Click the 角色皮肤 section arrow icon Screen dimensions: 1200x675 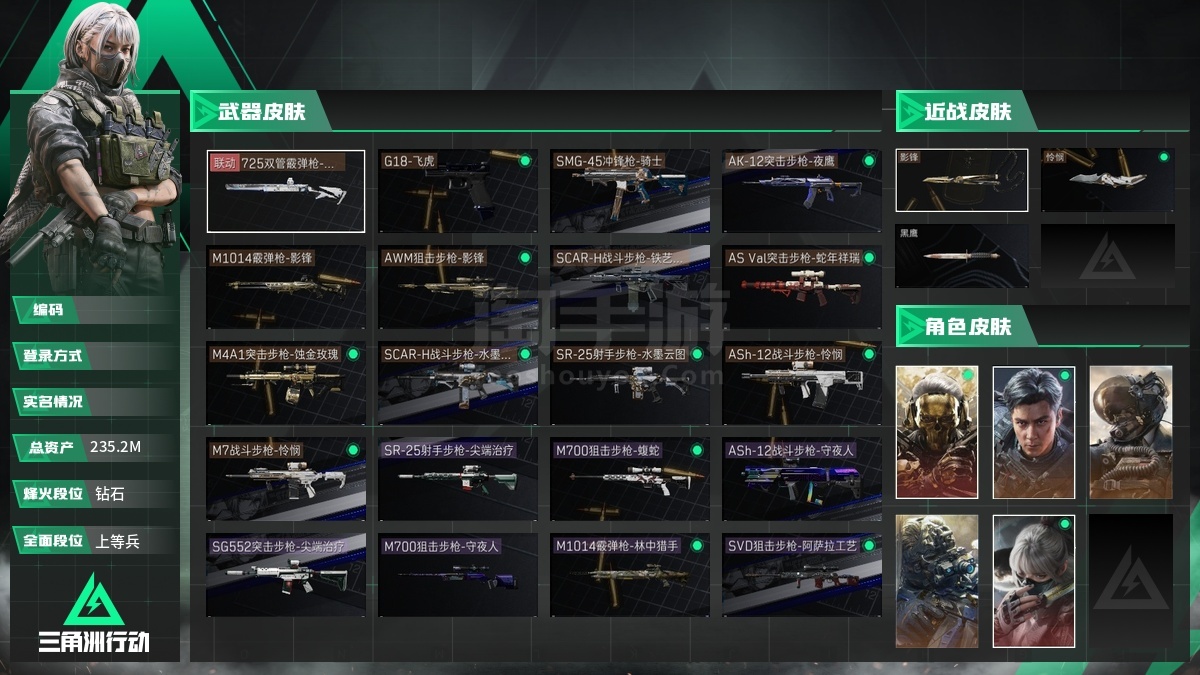910,327
